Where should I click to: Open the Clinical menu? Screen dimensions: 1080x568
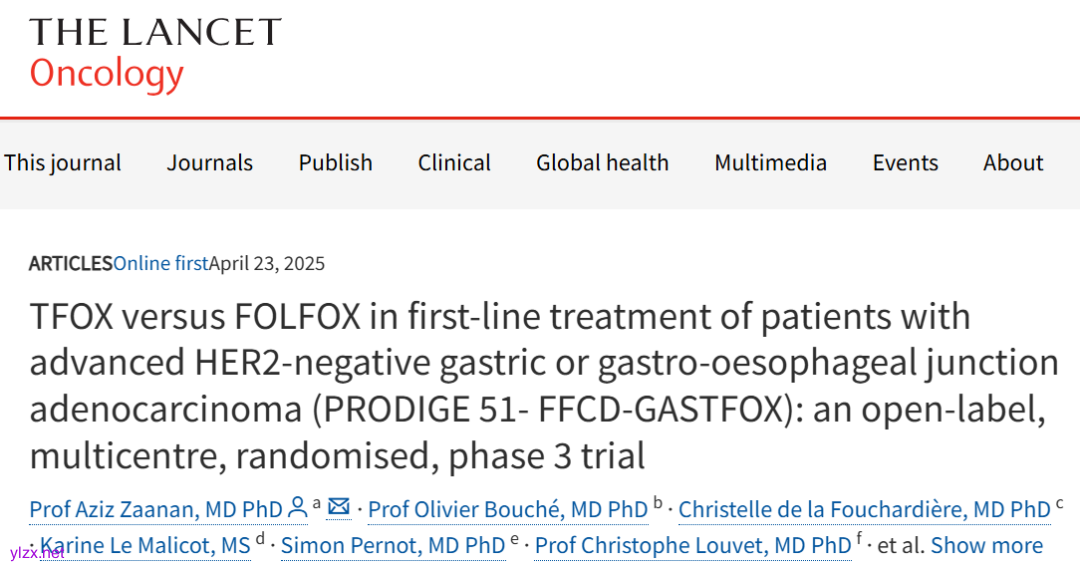coord(454,163)
